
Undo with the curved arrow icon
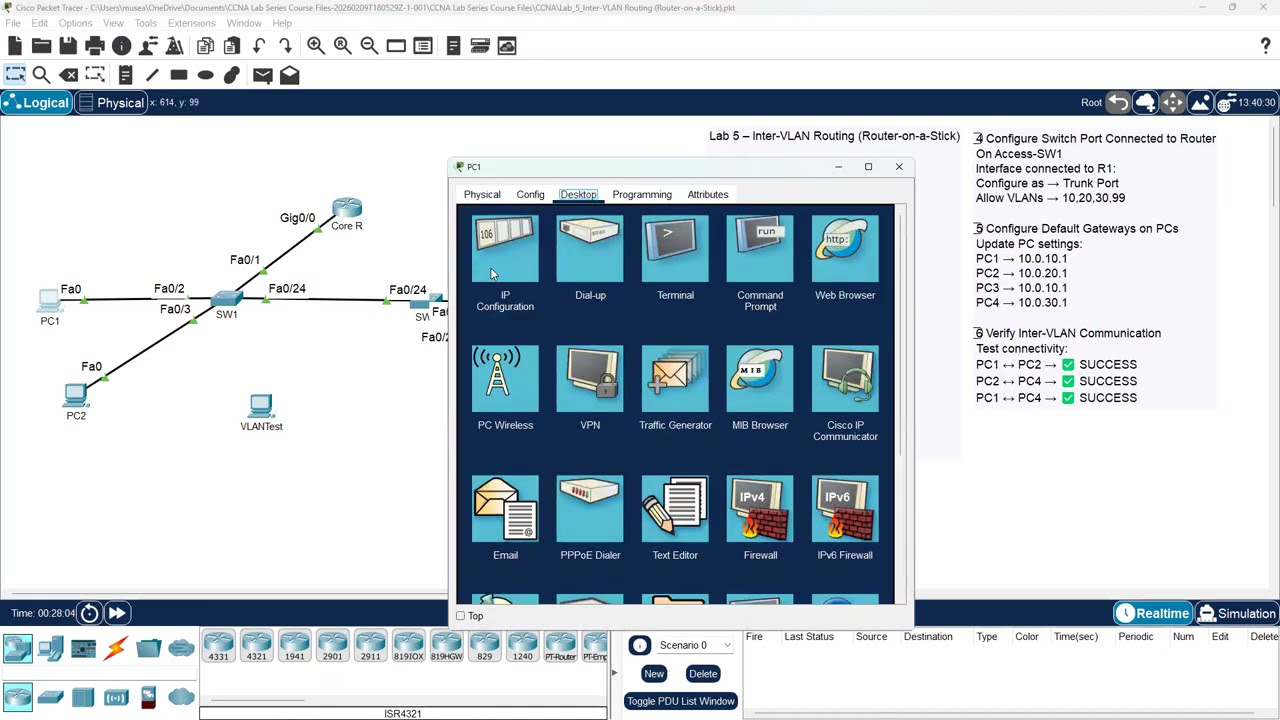tap(259, 46)
